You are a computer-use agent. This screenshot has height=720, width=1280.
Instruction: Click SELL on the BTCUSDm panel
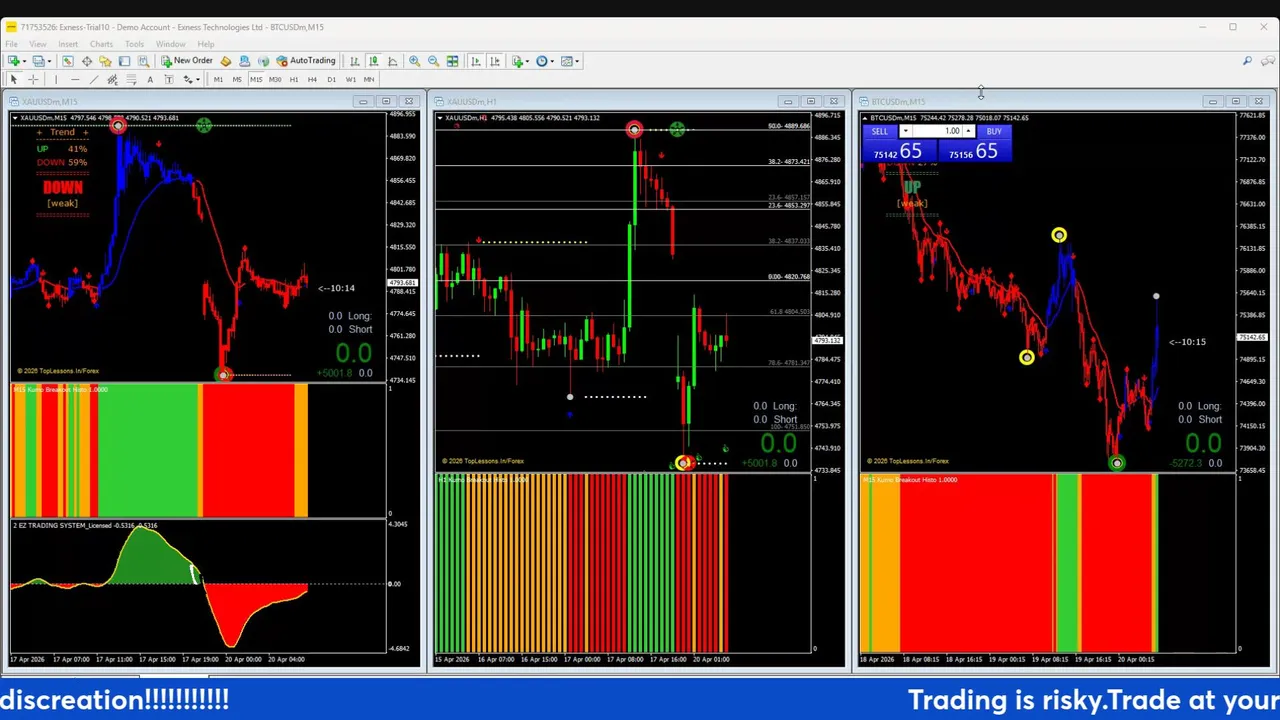(x=879, y=131)
